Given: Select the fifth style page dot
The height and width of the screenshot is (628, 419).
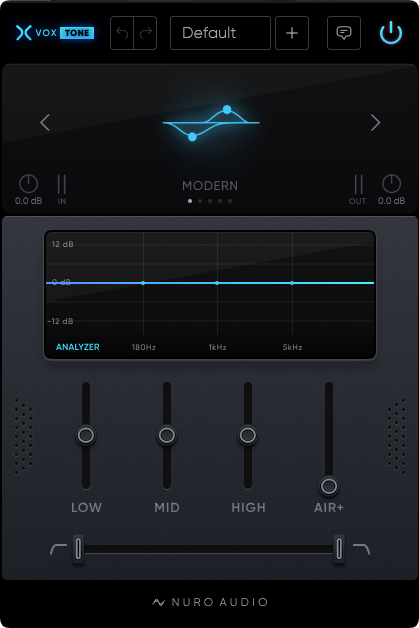Looking at the screenshot, I should click(x=230, y=201).
